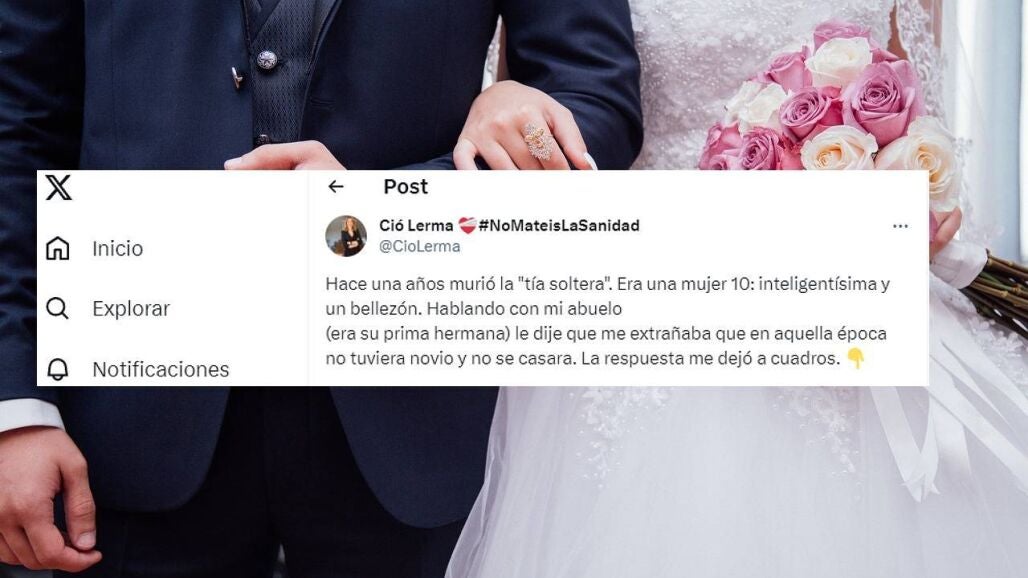Viewport: 1028px width, 578px height.
Task: Follow the #NoMateisLaSanidad hashtag
Action: [x=559, y=225]
